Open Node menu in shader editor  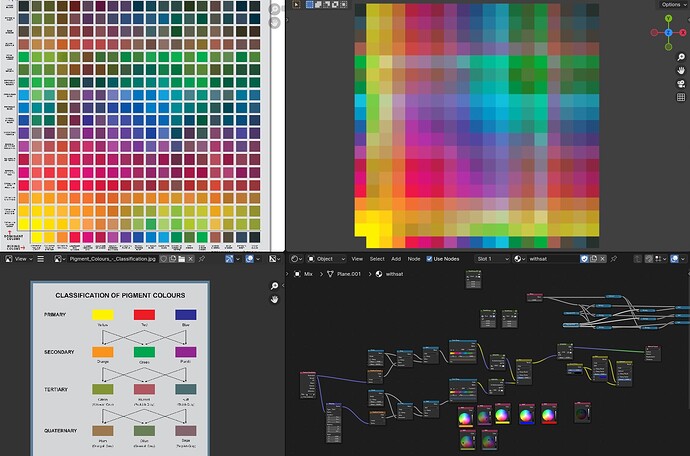pos(414,259)
